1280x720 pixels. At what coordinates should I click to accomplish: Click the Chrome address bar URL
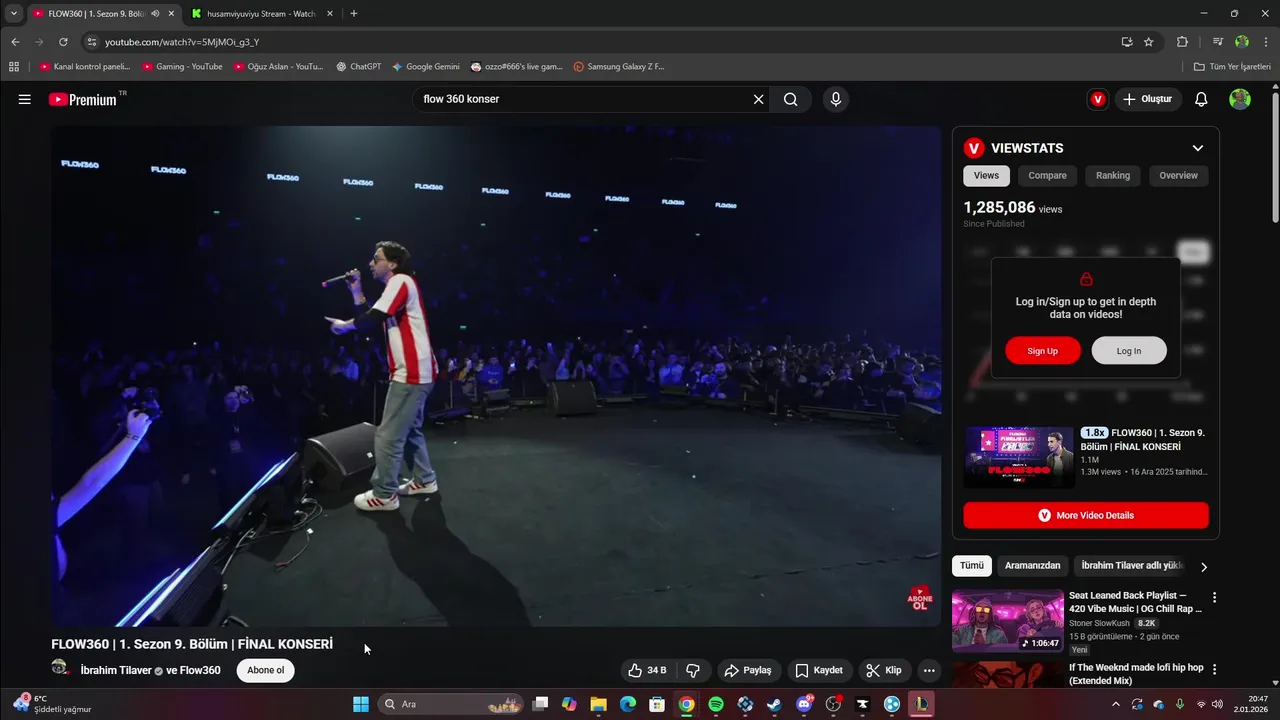(182, 42)
